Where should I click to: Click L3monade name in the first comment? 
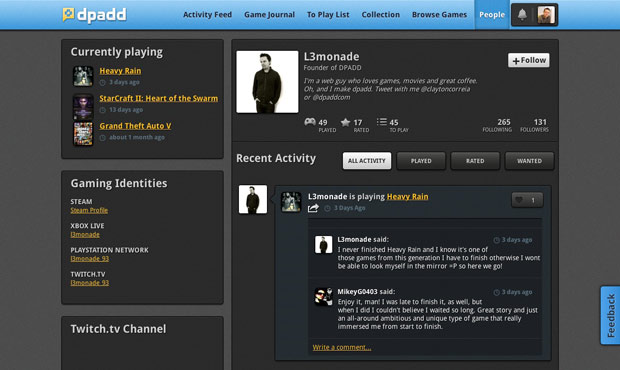click(354, 240)
